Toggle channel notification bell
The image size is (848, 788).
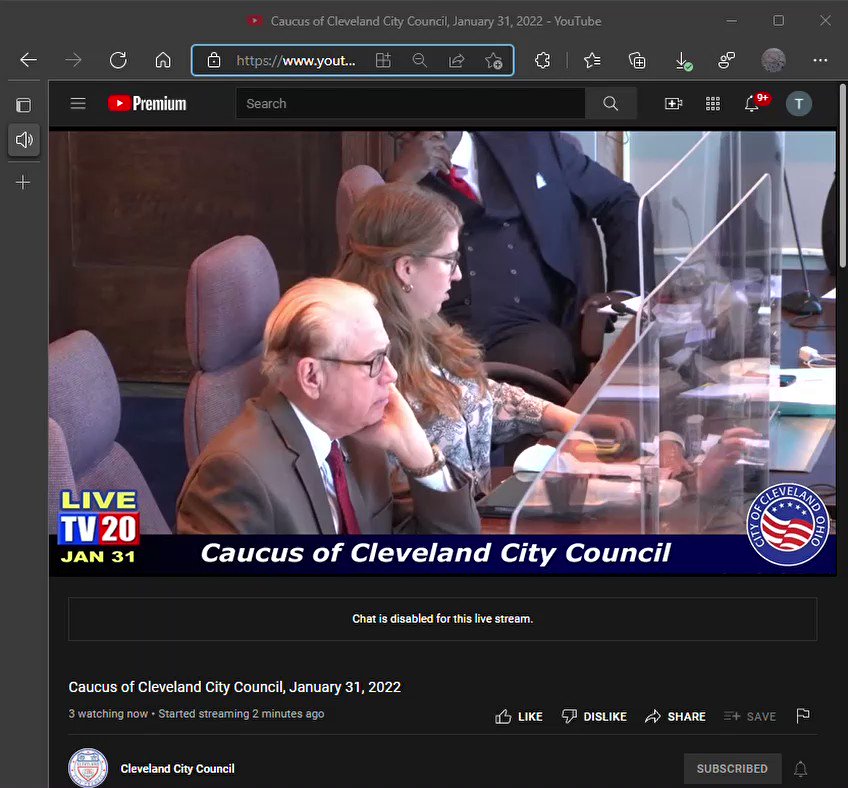coord(800,769)
